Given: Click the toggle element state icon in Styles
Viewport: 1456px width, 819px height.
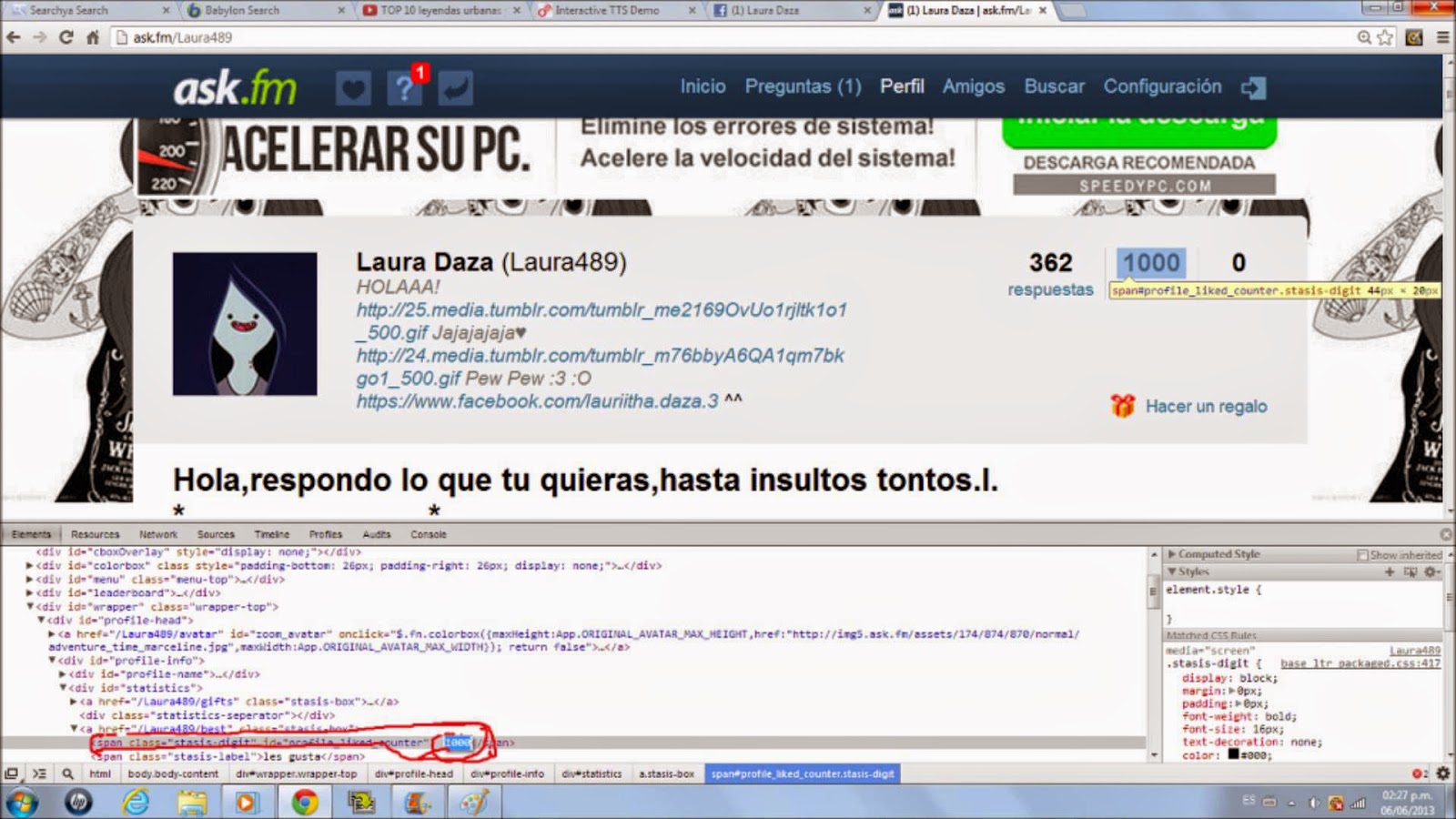Looking at the screenshot, I should pyautogui.click(x=1410, y=571).
